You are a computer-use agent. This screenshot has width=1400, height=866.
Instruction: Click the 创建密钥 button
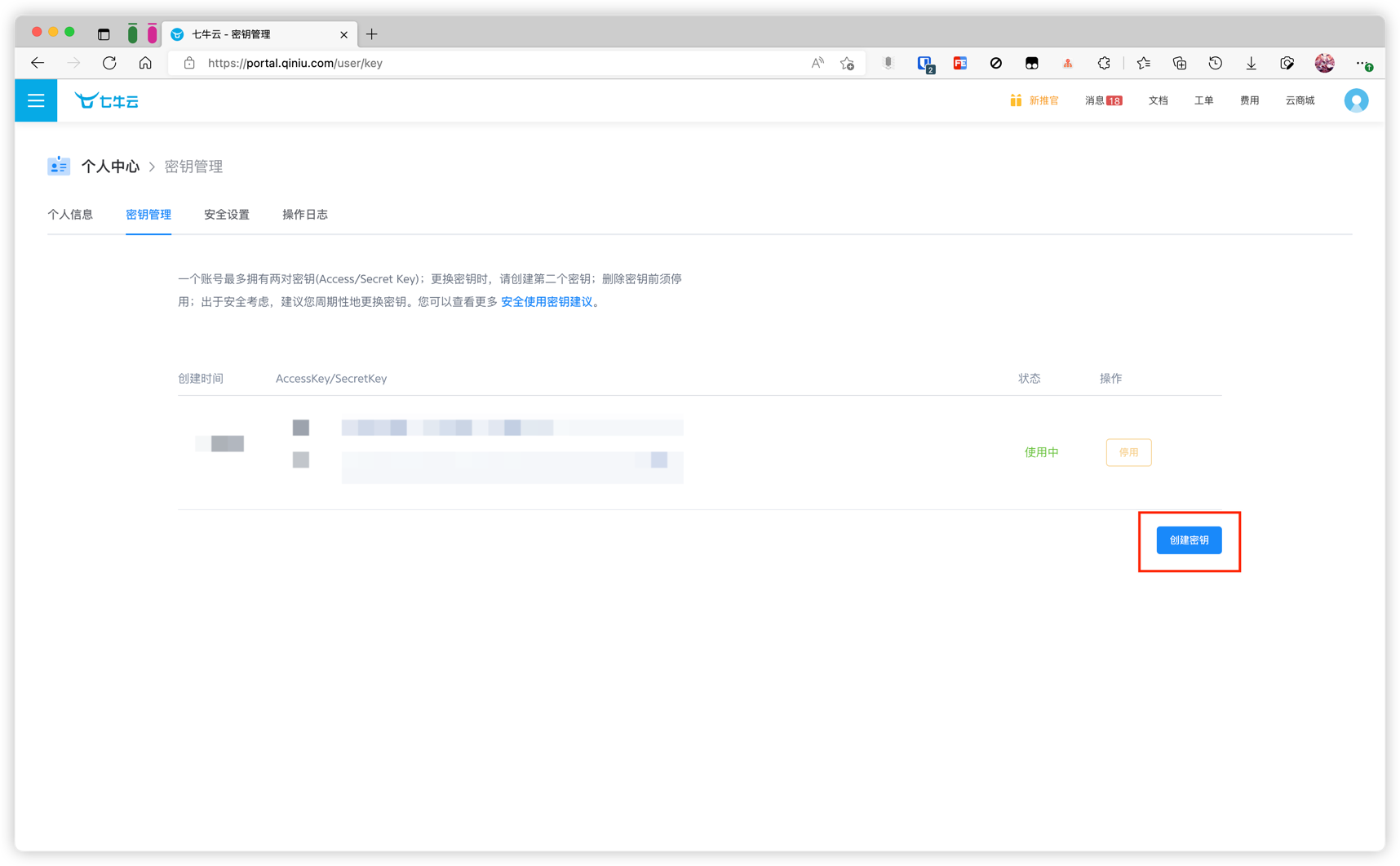click(1189, 540)
